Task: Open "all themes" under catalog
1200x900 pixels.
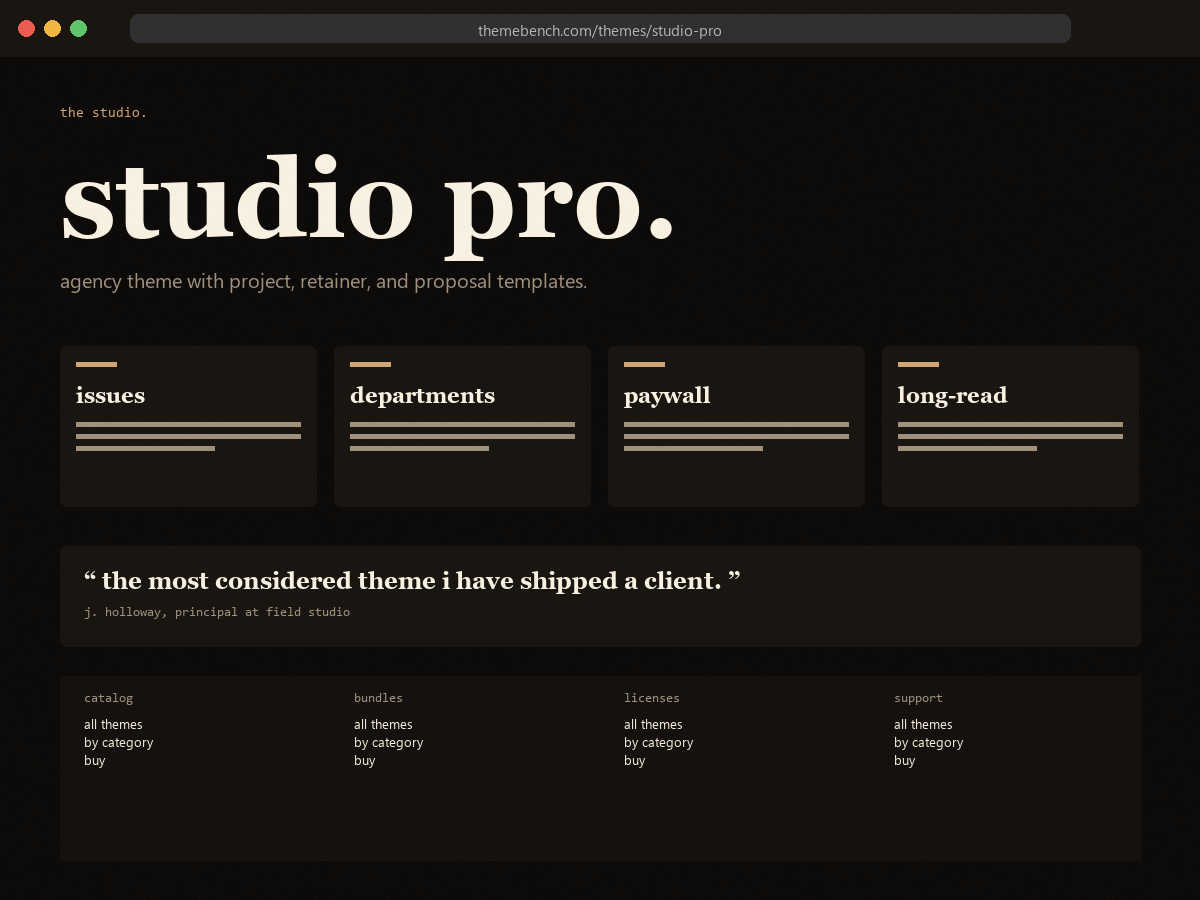Action: tap(113, 724)
